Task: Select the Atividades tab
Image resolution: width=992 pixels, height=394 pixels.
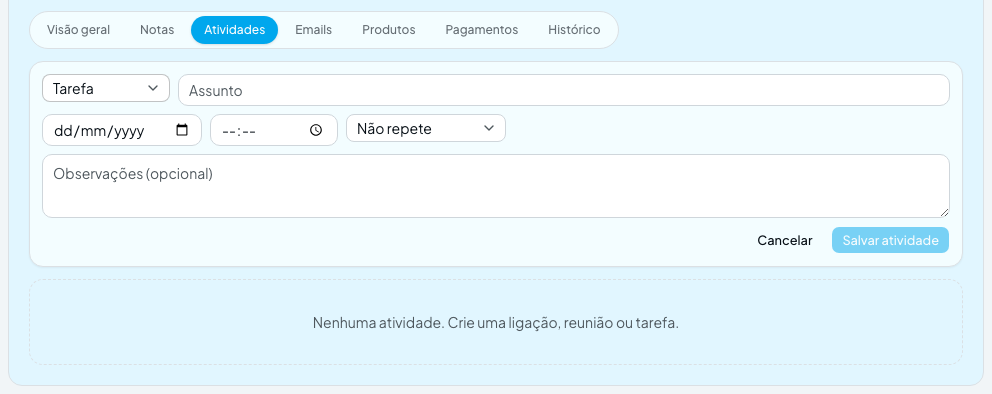Action: click(234, 30)
